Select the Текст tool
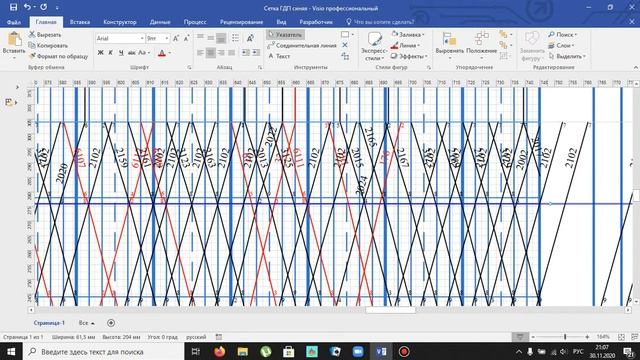The image size is (640, 360). [279, 56]
